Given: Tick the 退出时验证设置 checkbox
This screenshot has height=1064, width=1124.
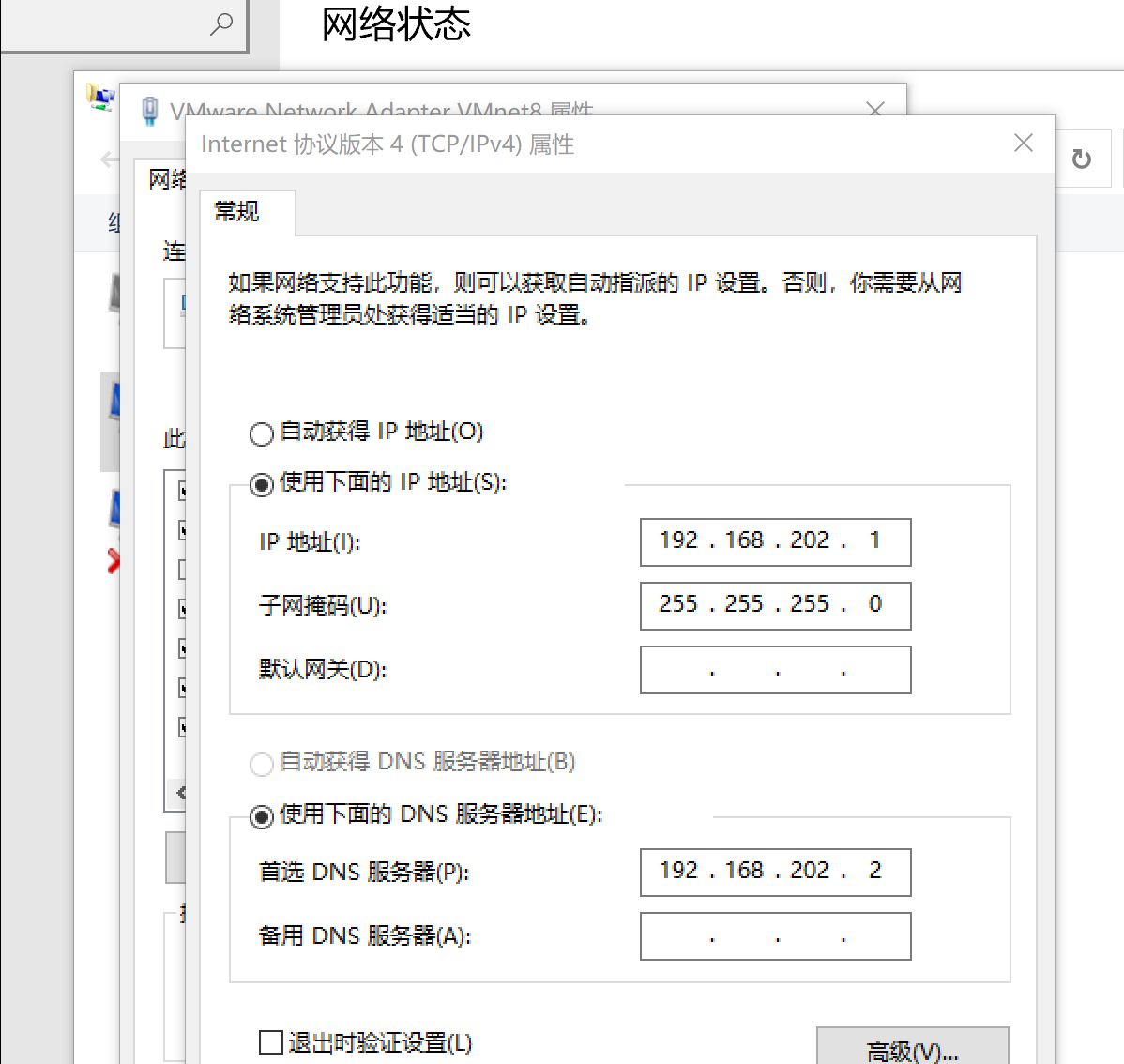Looking at the screenshot, I should coord(271,1041).
